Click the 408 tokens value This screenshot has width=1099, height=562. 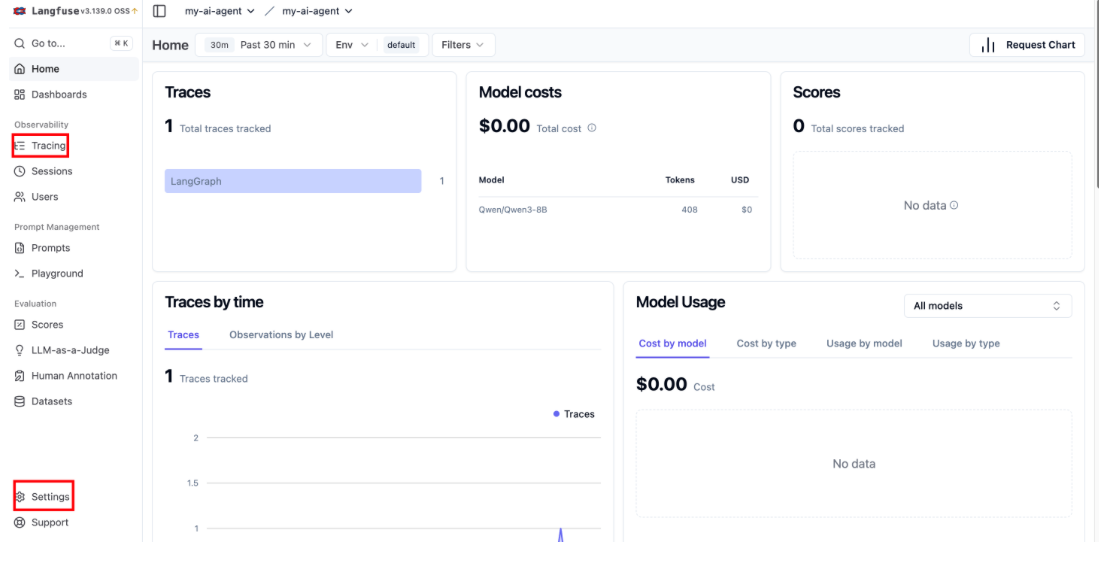[689, 210]
